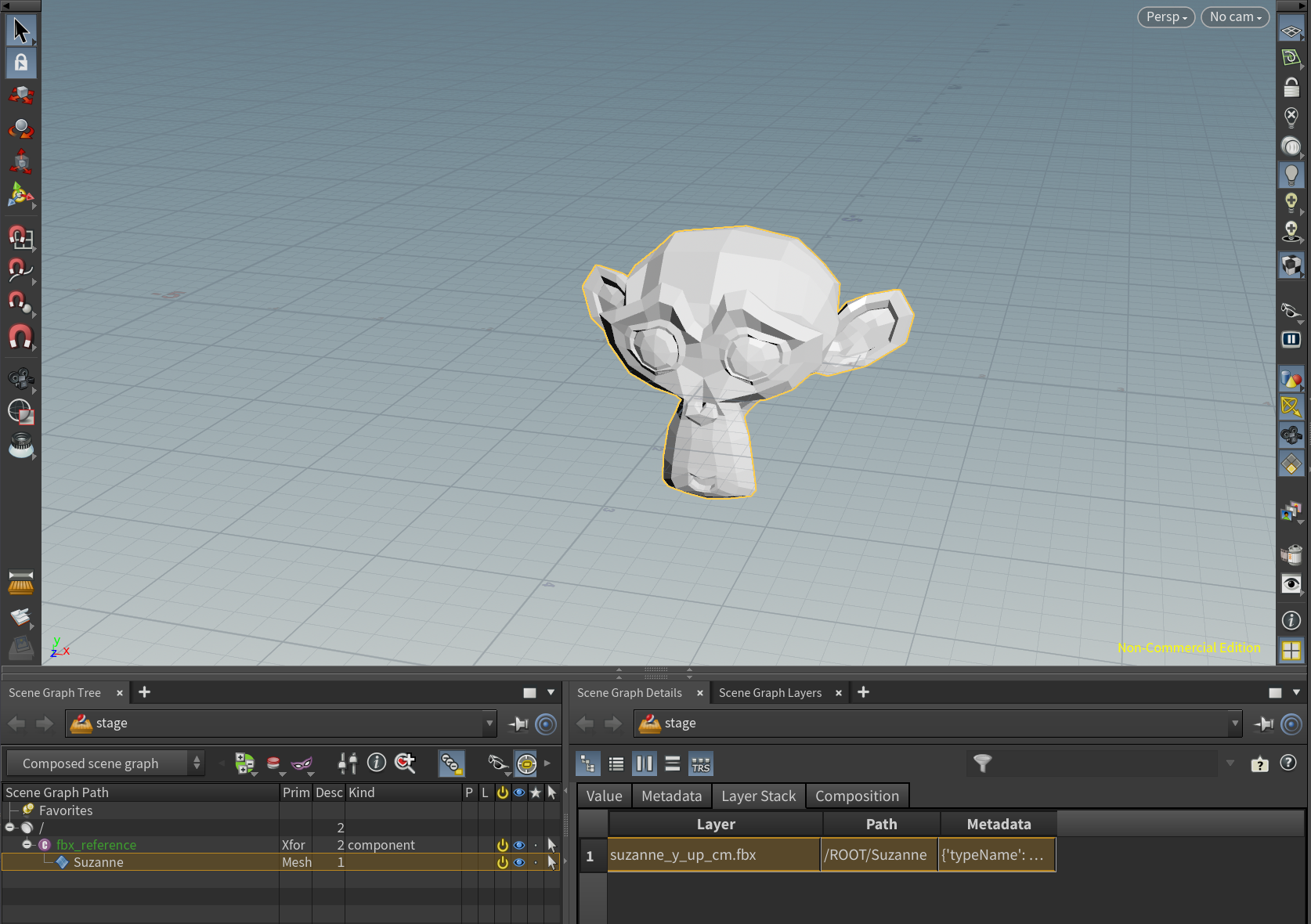Pin the Scene Graph Tree pane
1311x924 pixels.
(518, 724)
